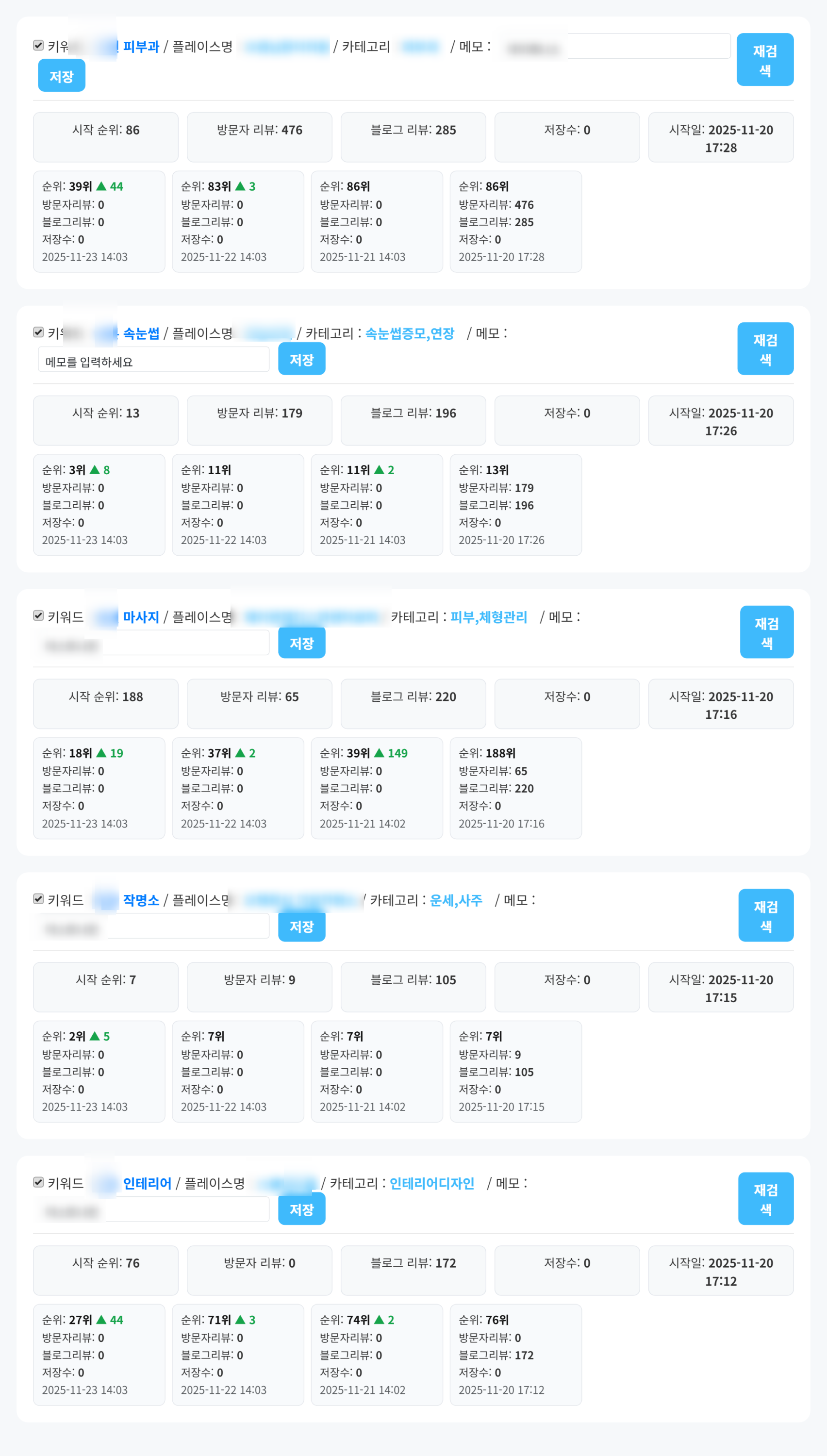Click the green up arrow beside 149
Viewport: 827px width, 1456px height.
coord(380,753)
